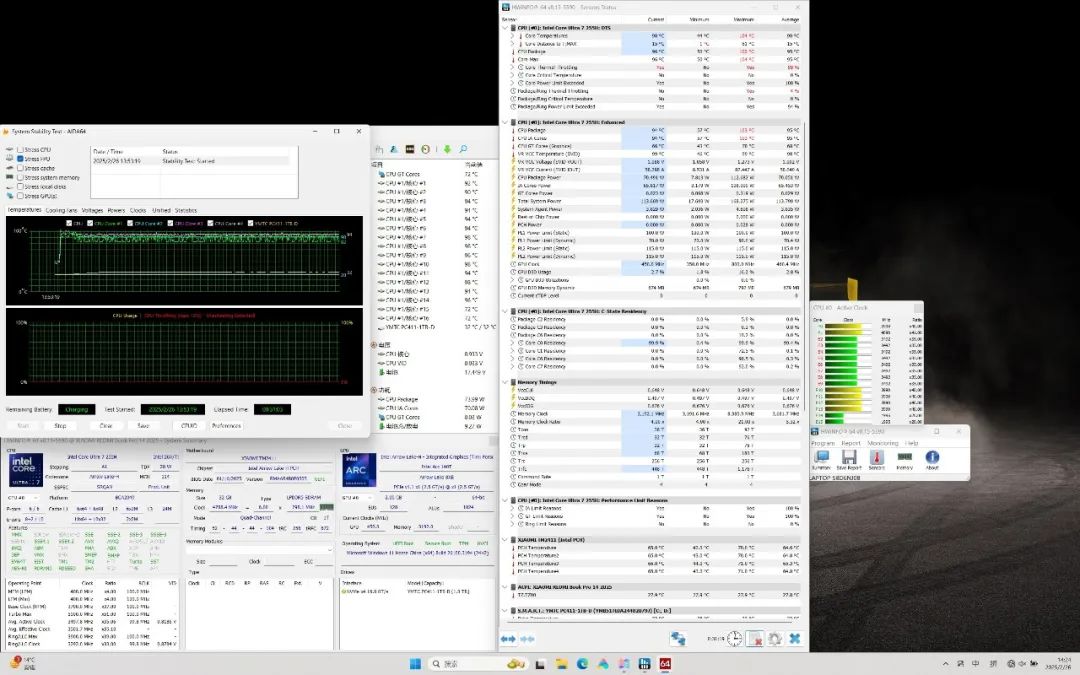Click the blue X close-sensors icon

(x=794, y=639)
